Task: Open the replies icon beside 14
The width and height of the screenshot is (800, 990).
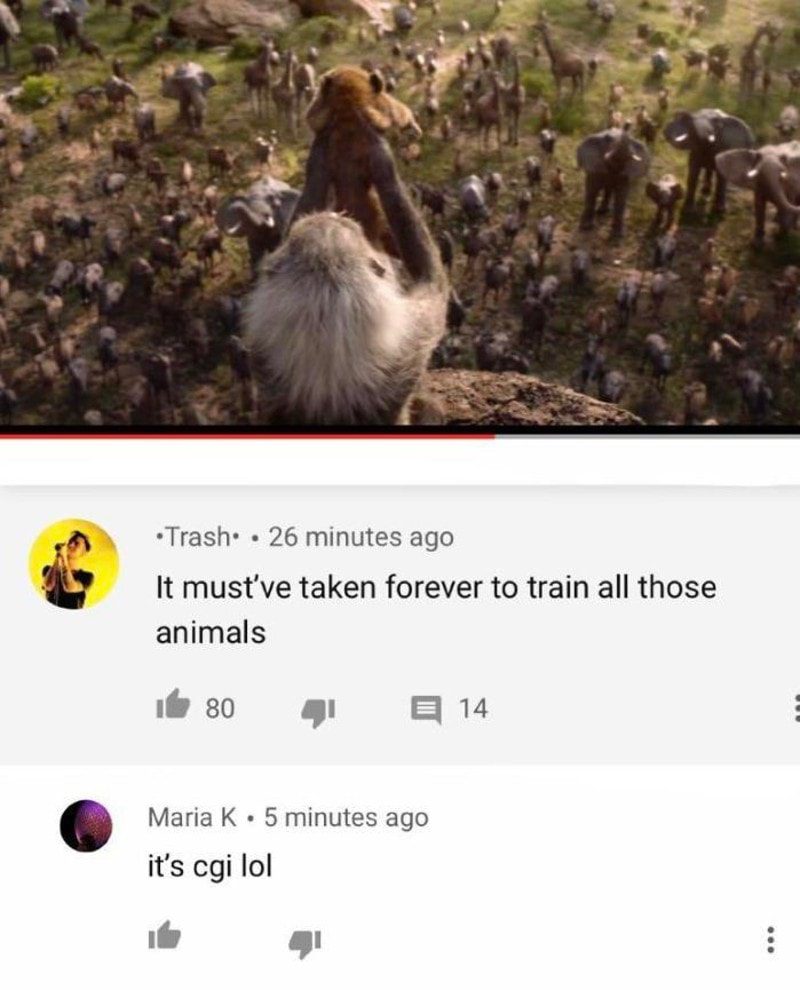Action: 426,709
